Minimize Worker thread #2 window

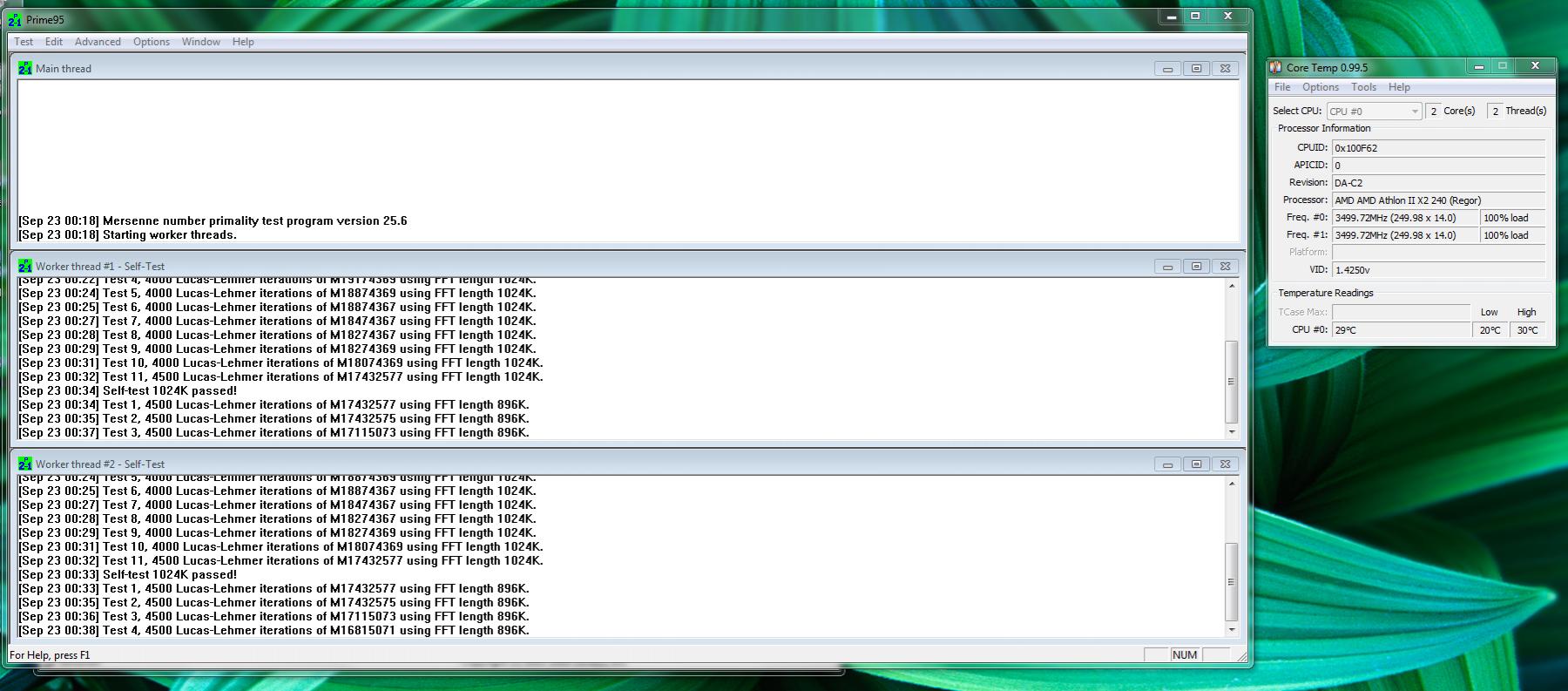point(1168,464)
